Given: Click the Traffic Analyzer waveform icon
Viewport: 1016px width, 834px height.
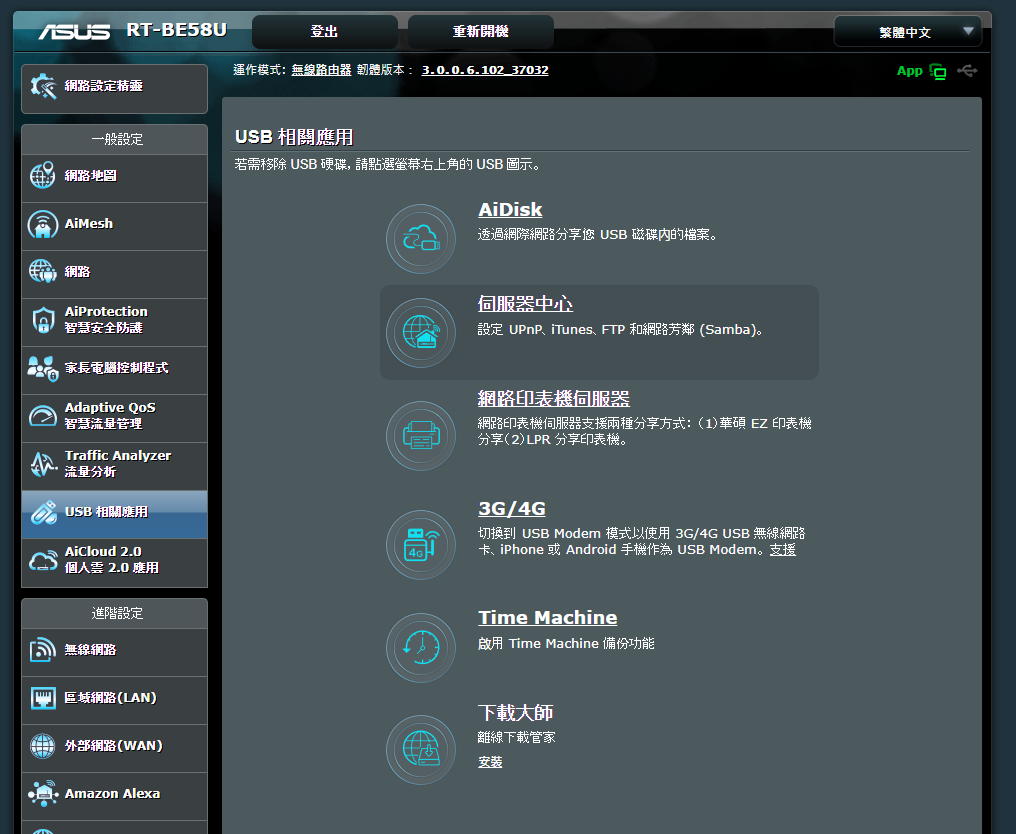Looking at the screenshot, I should 43,464.
